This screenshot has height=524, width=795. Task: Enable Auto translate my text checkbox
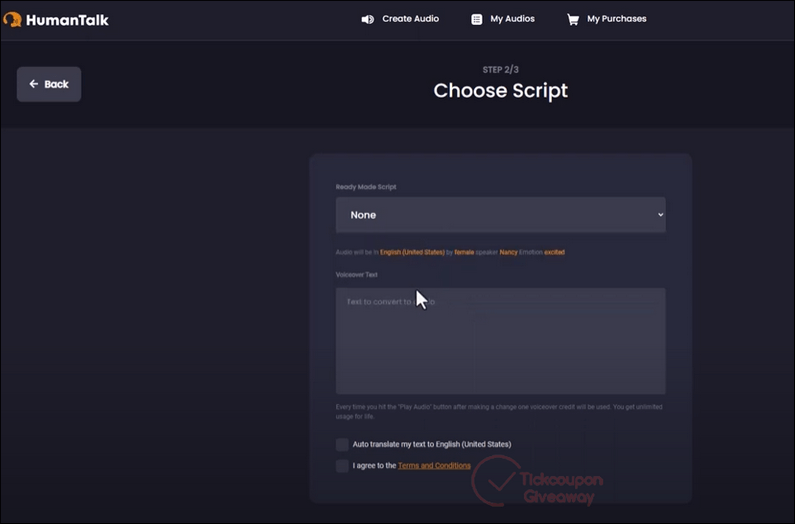tap(342, 444)
